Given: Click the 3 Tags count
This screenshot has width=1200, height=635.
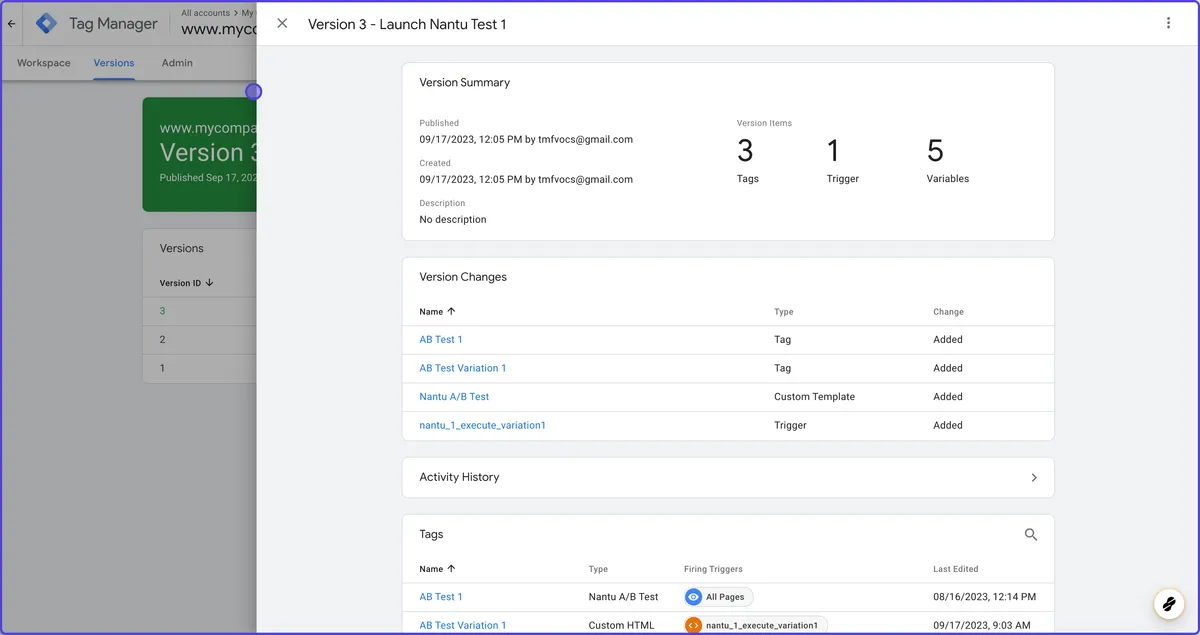Looking at the screenshot, I should 747,160.
